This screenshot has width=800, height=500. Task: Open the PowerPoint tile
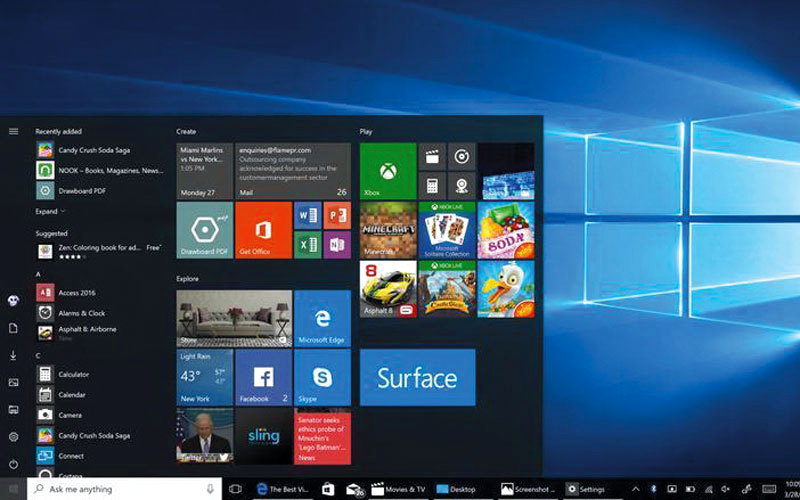(x=337, y=216)
